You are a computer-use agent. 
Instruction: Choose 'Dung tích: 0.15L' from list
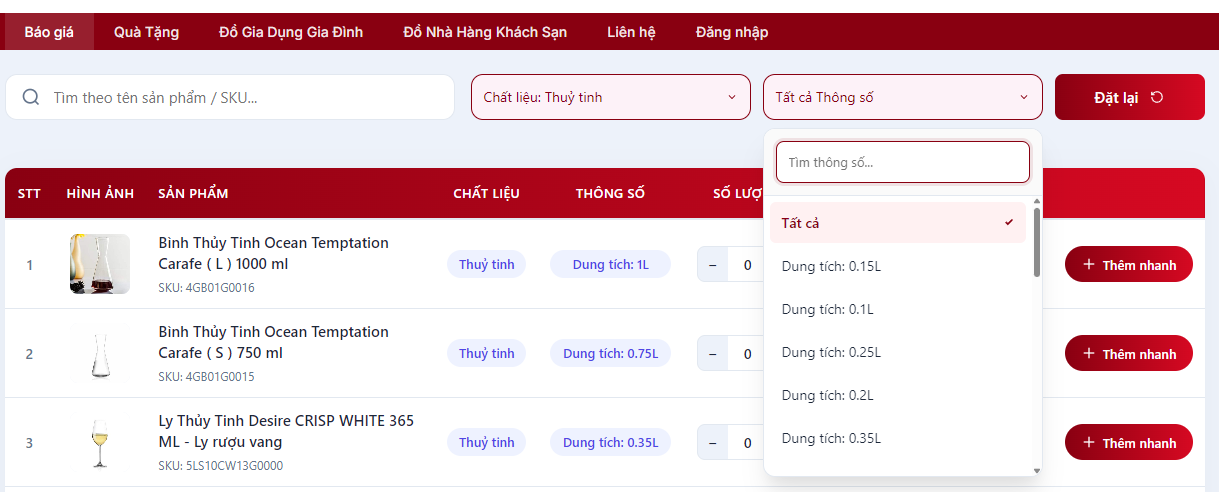[x=831, y=266]
